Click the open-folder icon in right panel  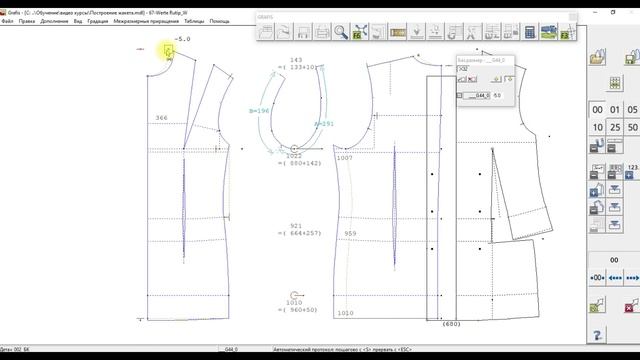[x=598, y=57]
